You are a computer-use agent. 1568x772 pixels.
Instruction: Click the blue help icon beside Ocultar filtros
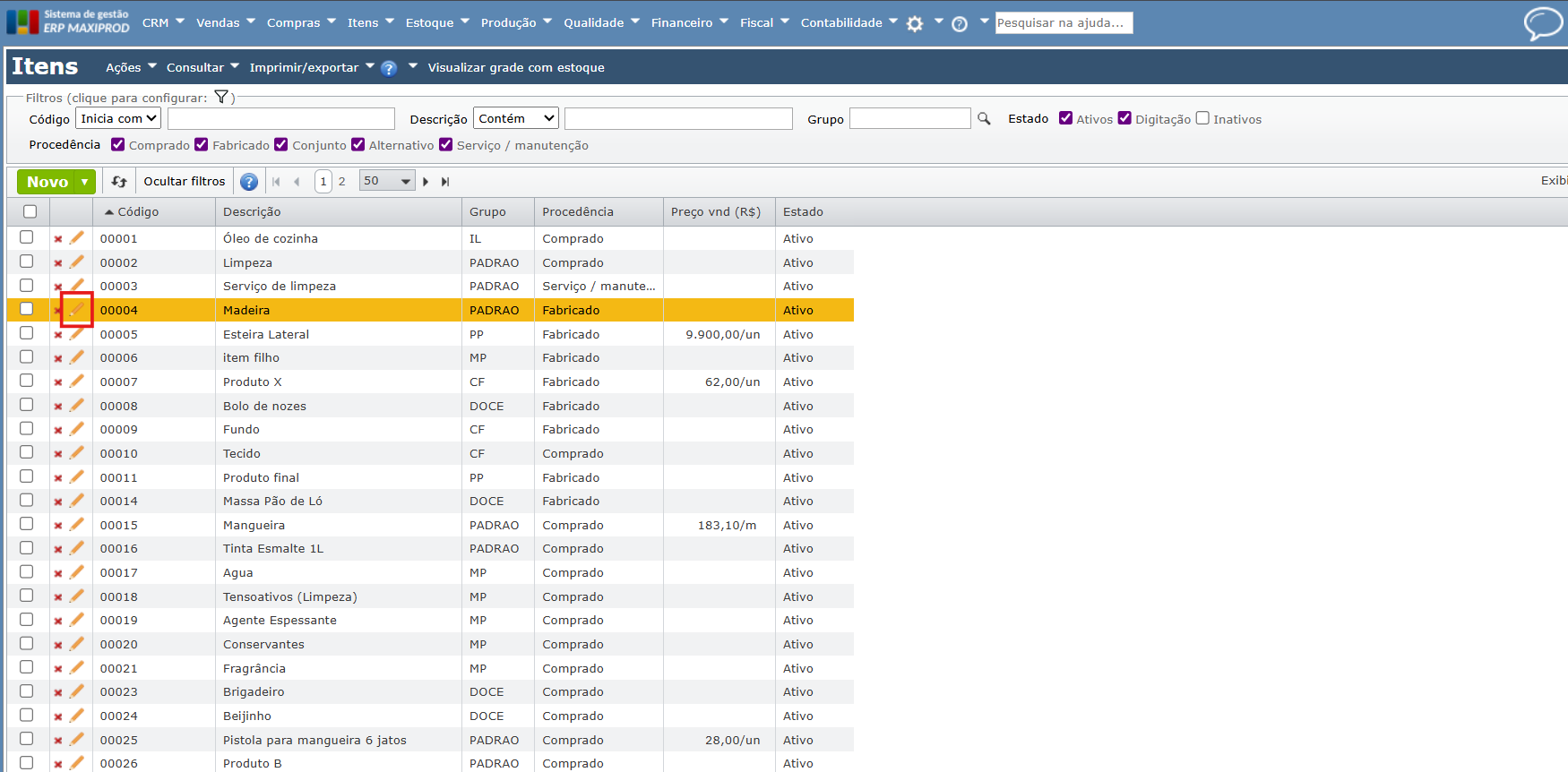tap(249, 182)
